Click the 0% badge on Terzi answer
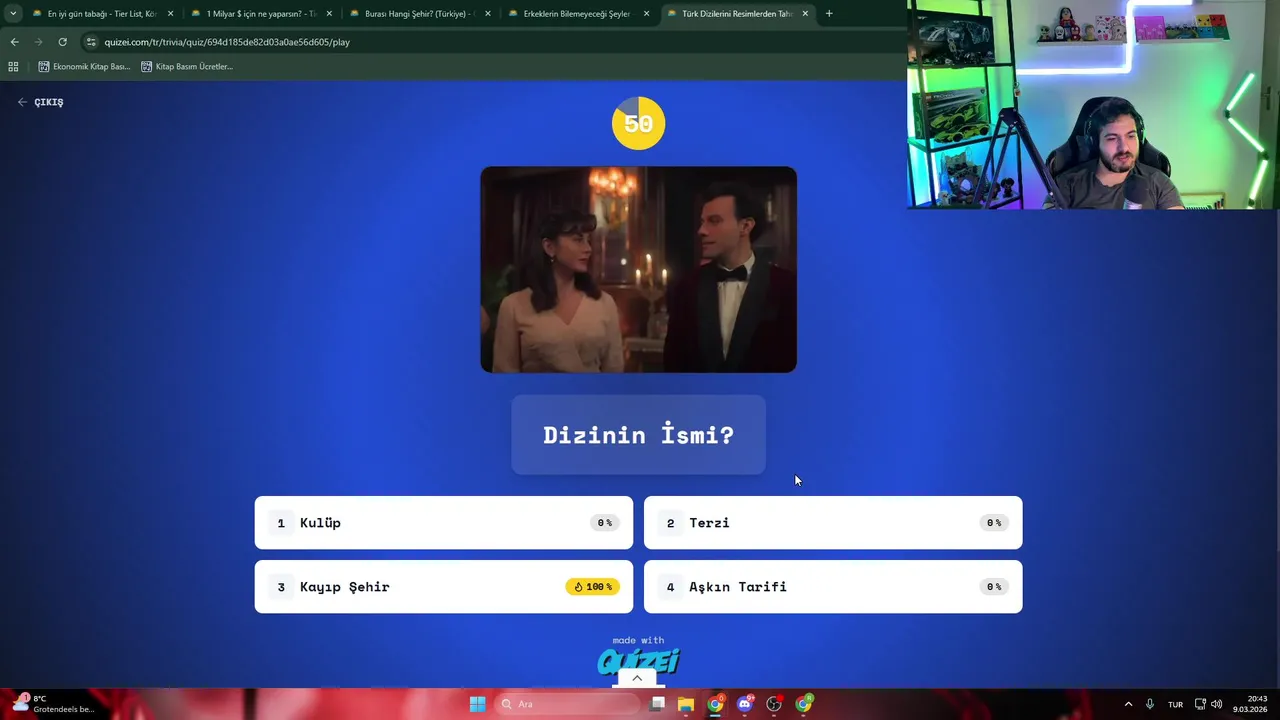Image resolution: width=1280 pixels, height=720 pixels. pyautogui.click(x=994, y=523)
